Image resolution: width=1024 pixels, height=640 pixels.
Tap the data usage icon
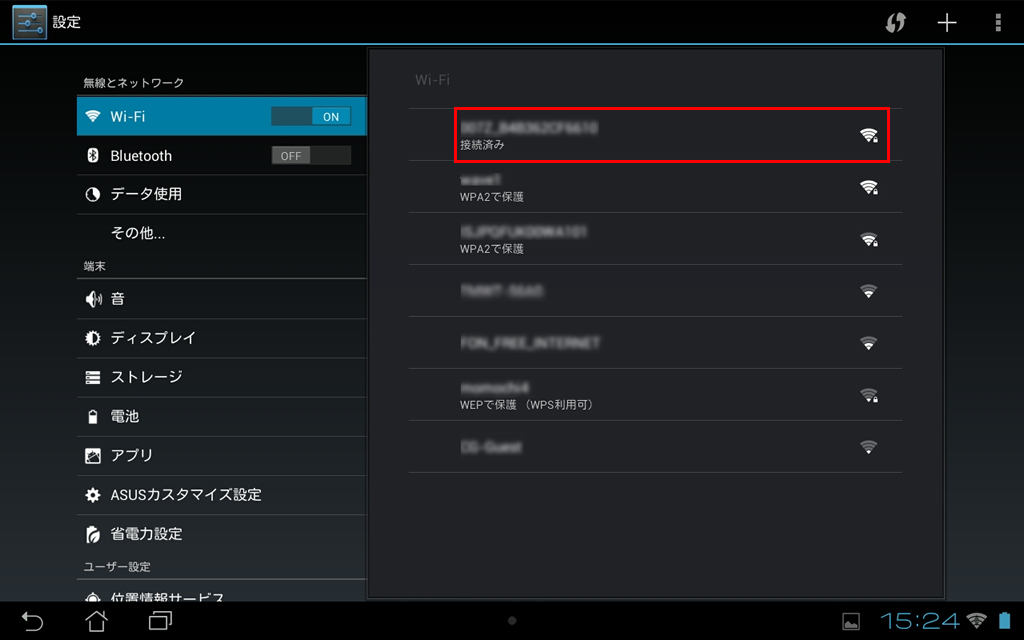(93, 195)
